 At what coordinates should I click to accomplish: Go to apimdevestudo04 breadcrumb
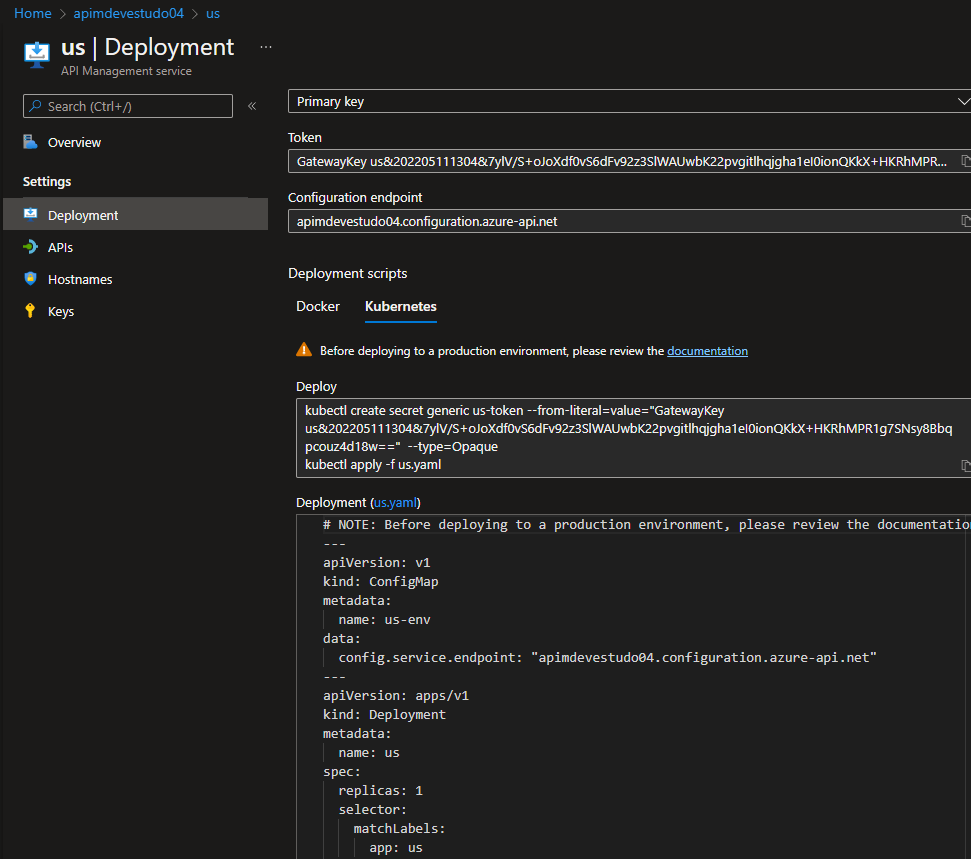coord(128,13)
